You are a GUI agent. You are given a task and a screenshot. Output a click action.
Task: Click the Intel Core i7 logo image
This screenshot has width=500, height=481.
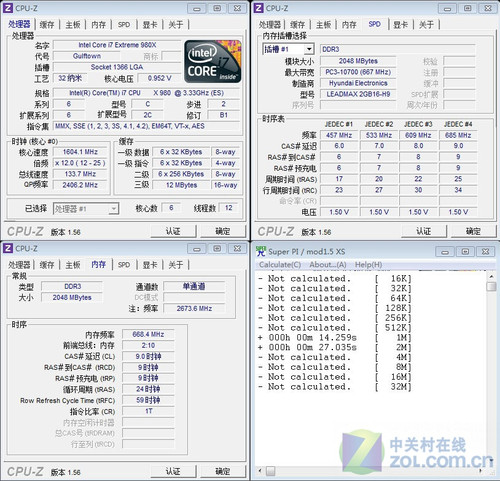coord(213,62)
